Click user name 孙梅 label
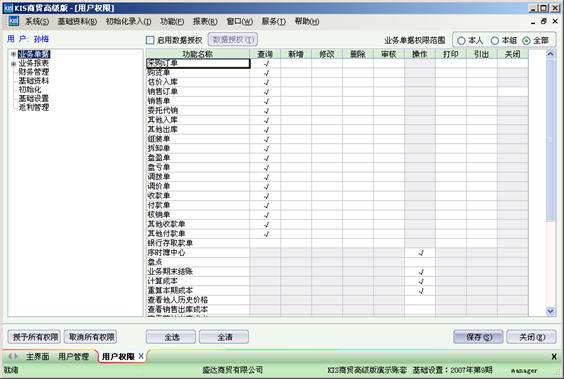 [41, 39]
